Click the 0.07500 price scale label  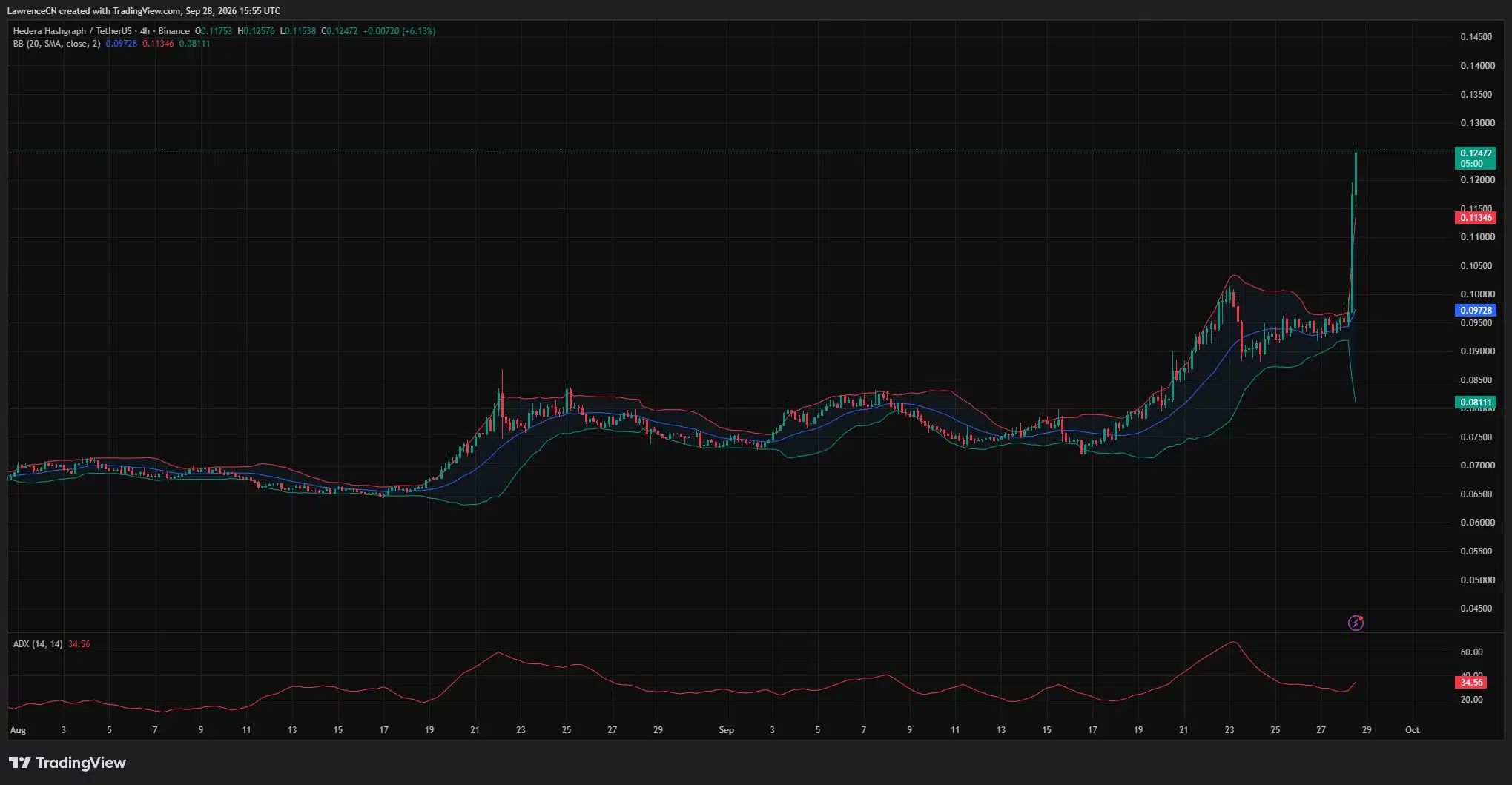coord(1477,437)
